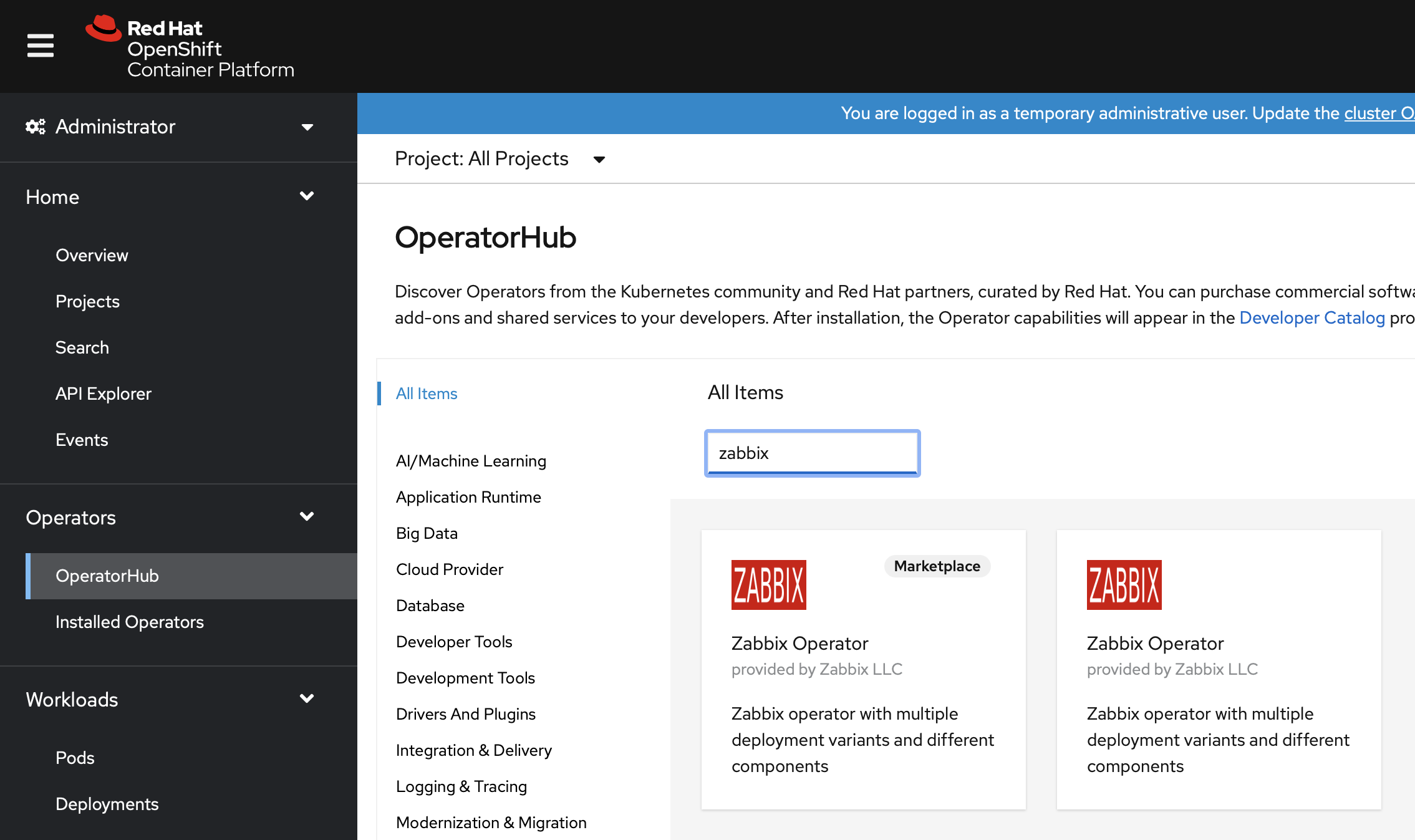
Task: Open Projects in the sidebar
Action: [x=87, y=301]
